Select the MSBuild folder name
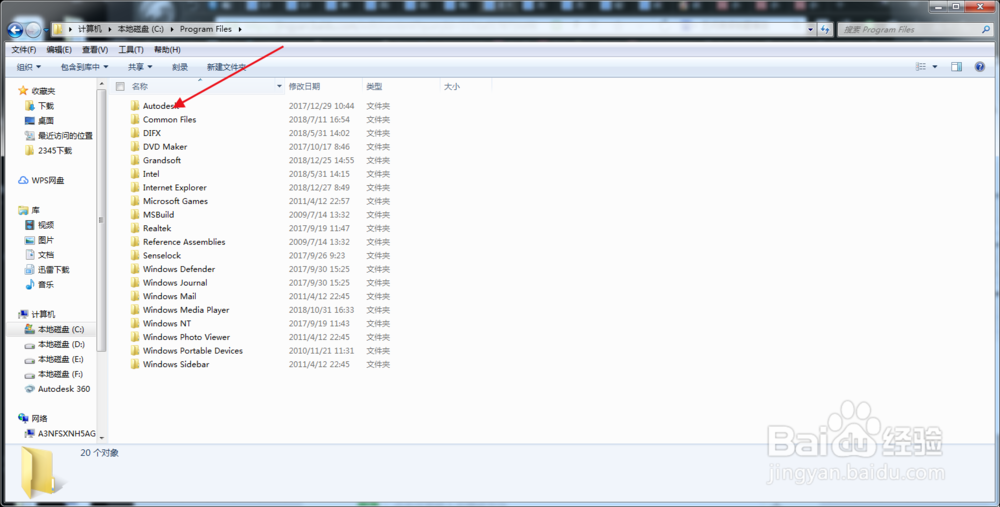The height and width of the screenshot is (507, 1000). point(158,214)
